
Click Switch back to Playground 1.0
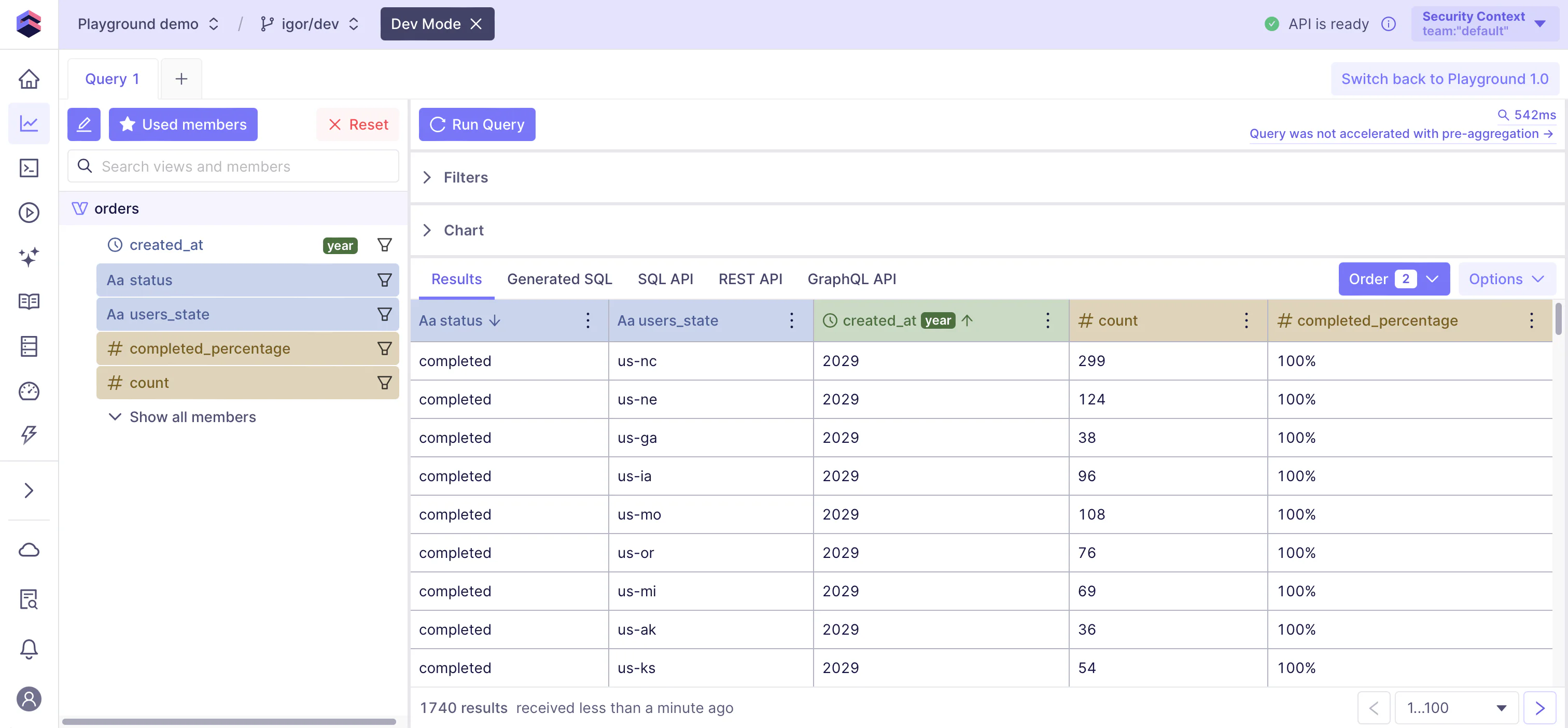(1444, 79)
